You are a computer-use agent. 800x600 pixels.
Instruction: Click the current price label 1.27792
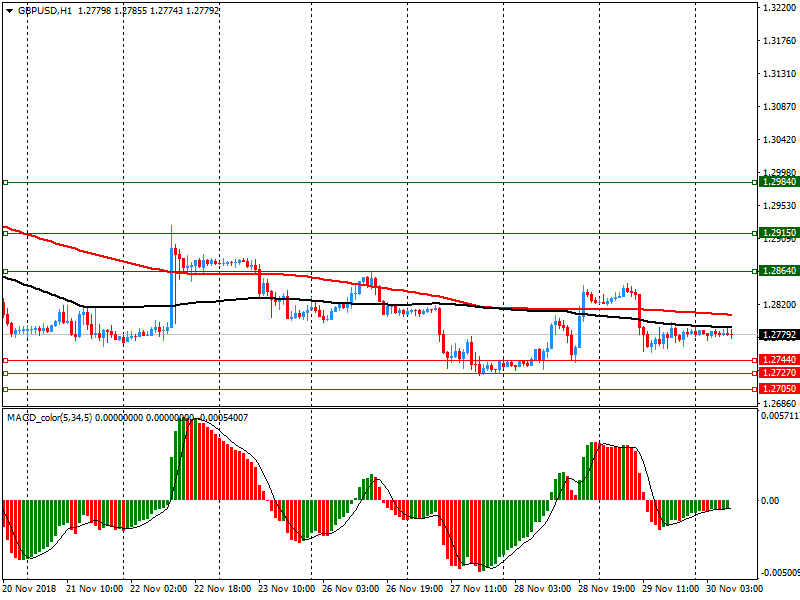778,336
